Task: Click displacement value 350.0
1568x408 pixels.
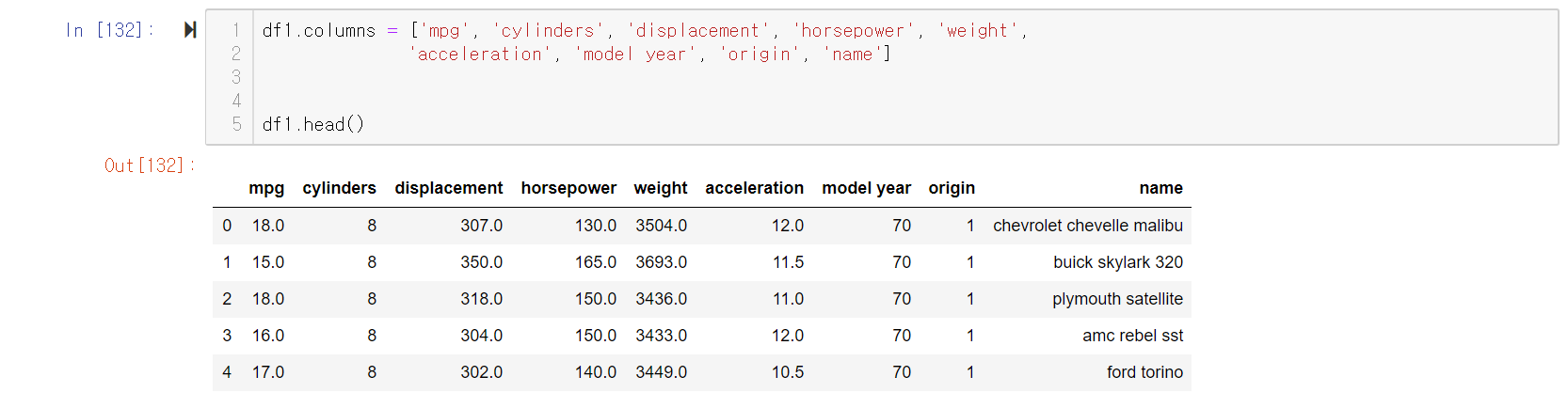Action: pos(481,262)
